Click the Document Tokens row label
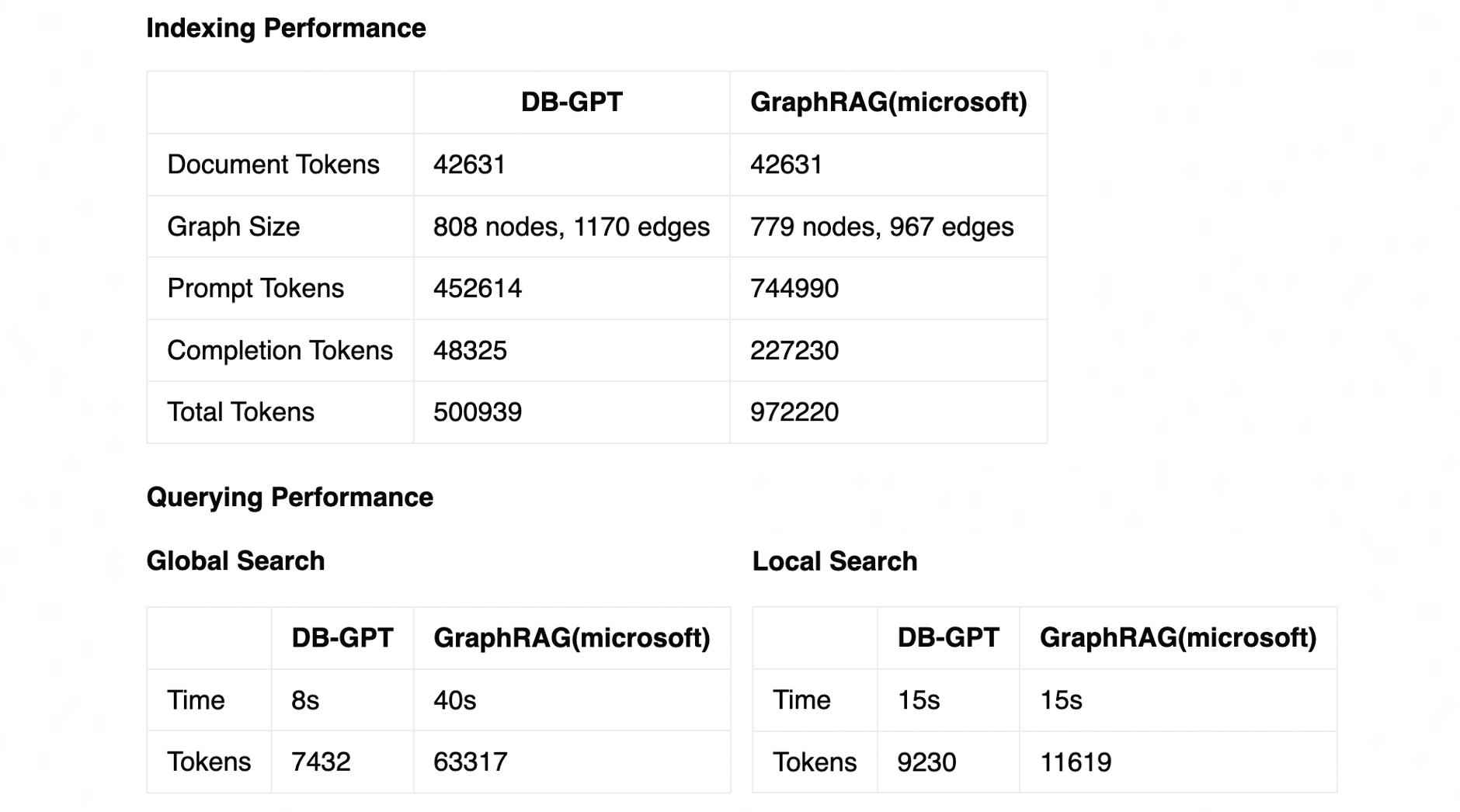This screenshot has height=812, width=1460. pos(273,165)
